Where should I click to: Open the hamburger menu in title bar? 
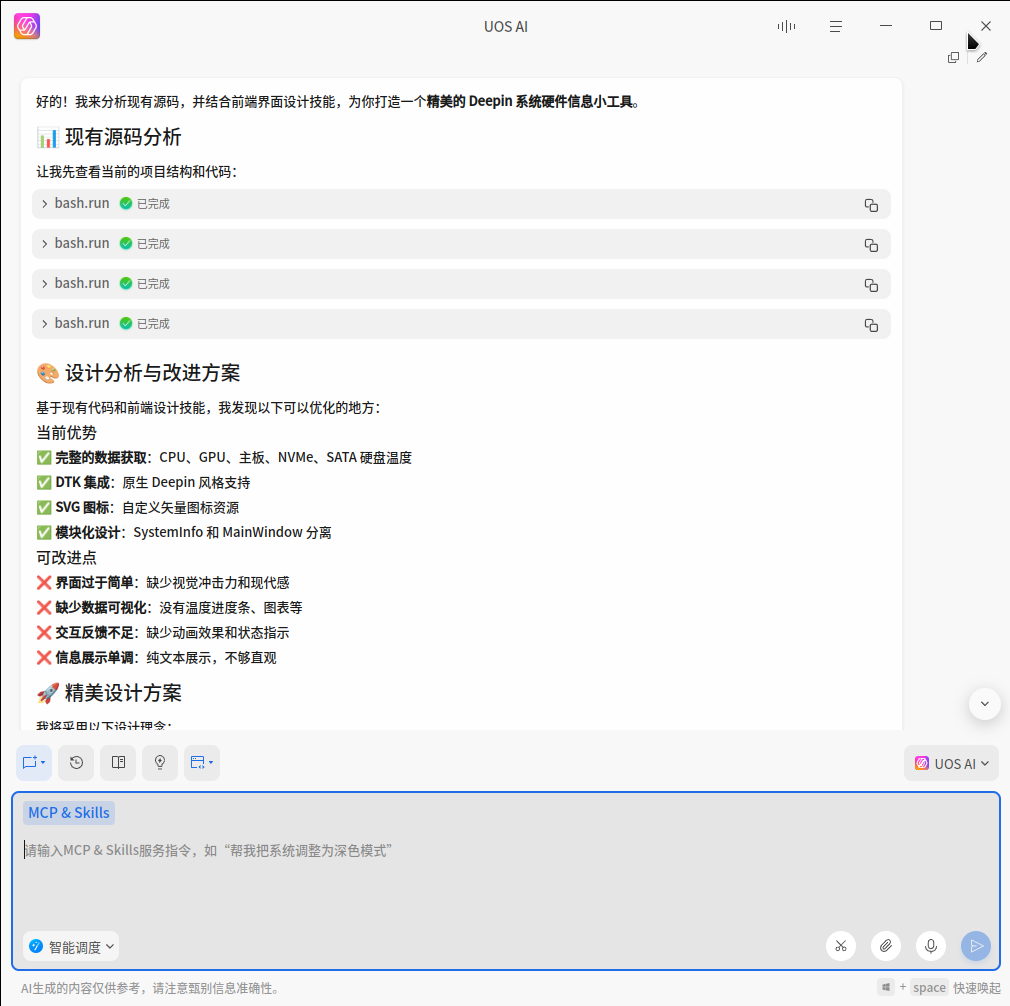[x=836, y=26]
